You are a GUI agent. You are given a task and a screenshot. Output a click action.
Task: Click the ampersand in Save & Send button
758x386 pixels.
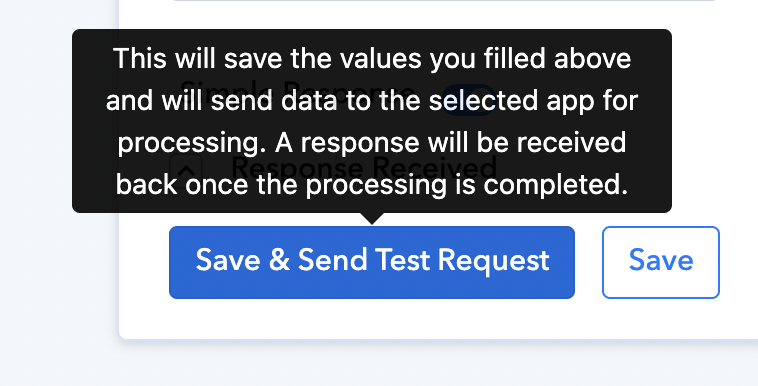[279, 260]
